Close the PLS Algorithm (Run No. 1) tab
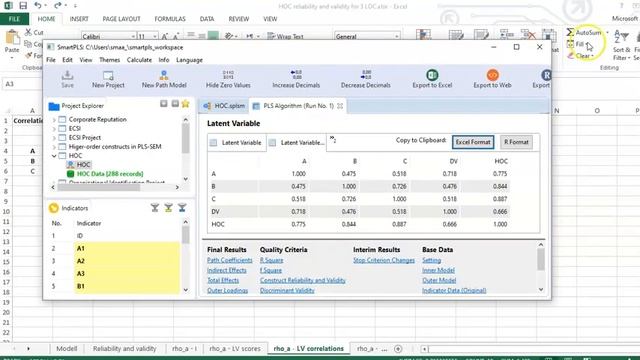The height and width of the screenshot is (360, 640). coord(340,106)
